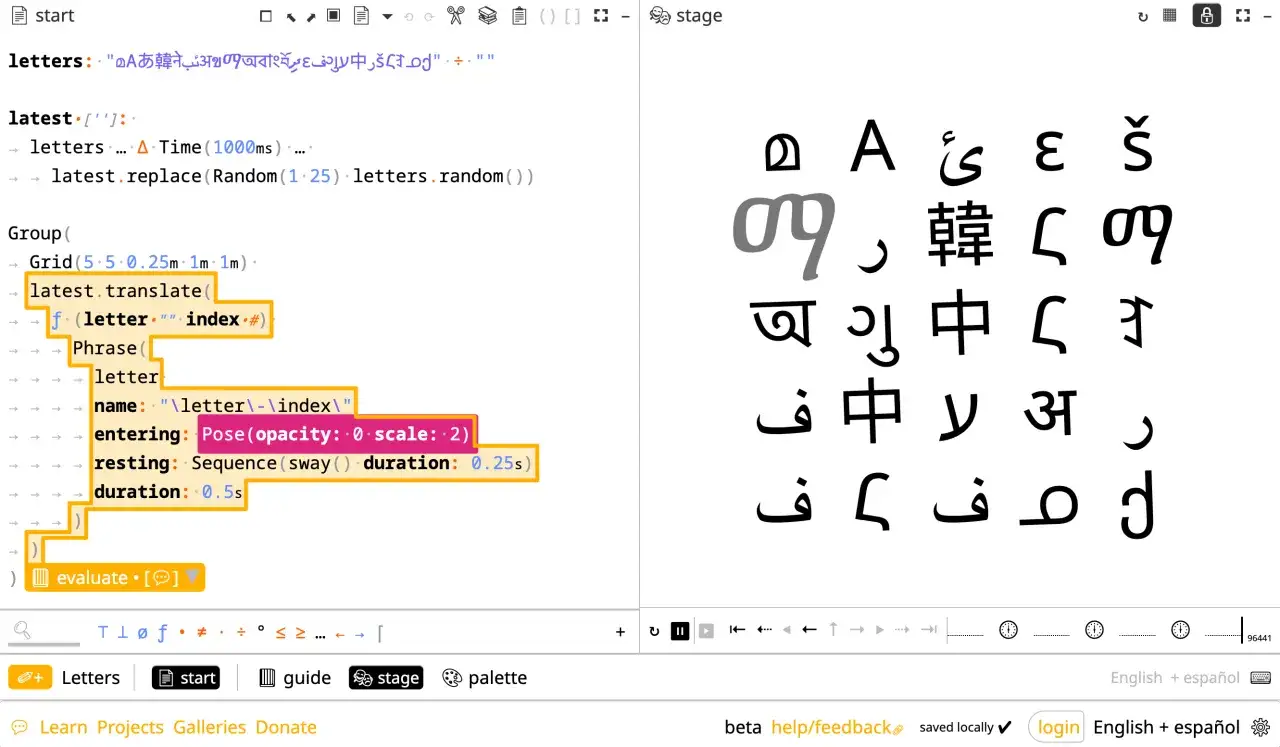The image size is (1280, 747).
Task: Click the undo arrow in editor toolbar
Action: [409, 16]
